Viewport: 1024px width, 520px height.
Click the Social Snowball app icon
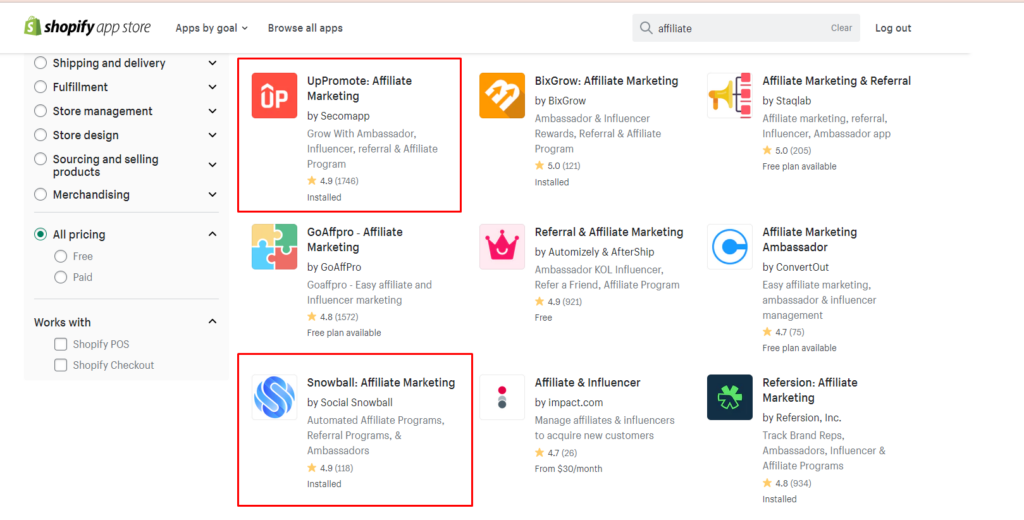tap(274, 397)
